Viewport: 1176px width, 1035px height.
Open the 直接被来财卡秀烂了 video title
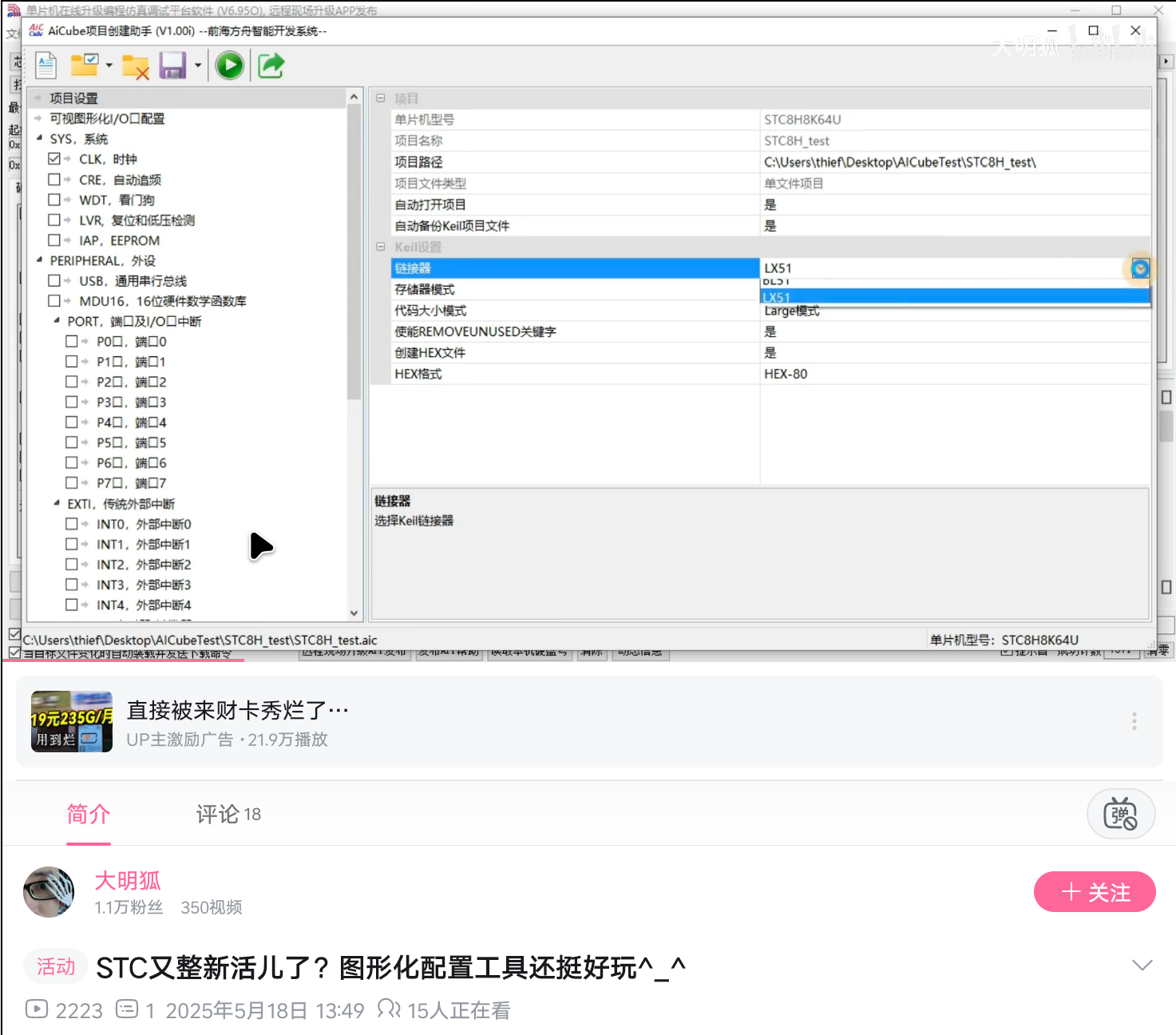tap(237, 710)
